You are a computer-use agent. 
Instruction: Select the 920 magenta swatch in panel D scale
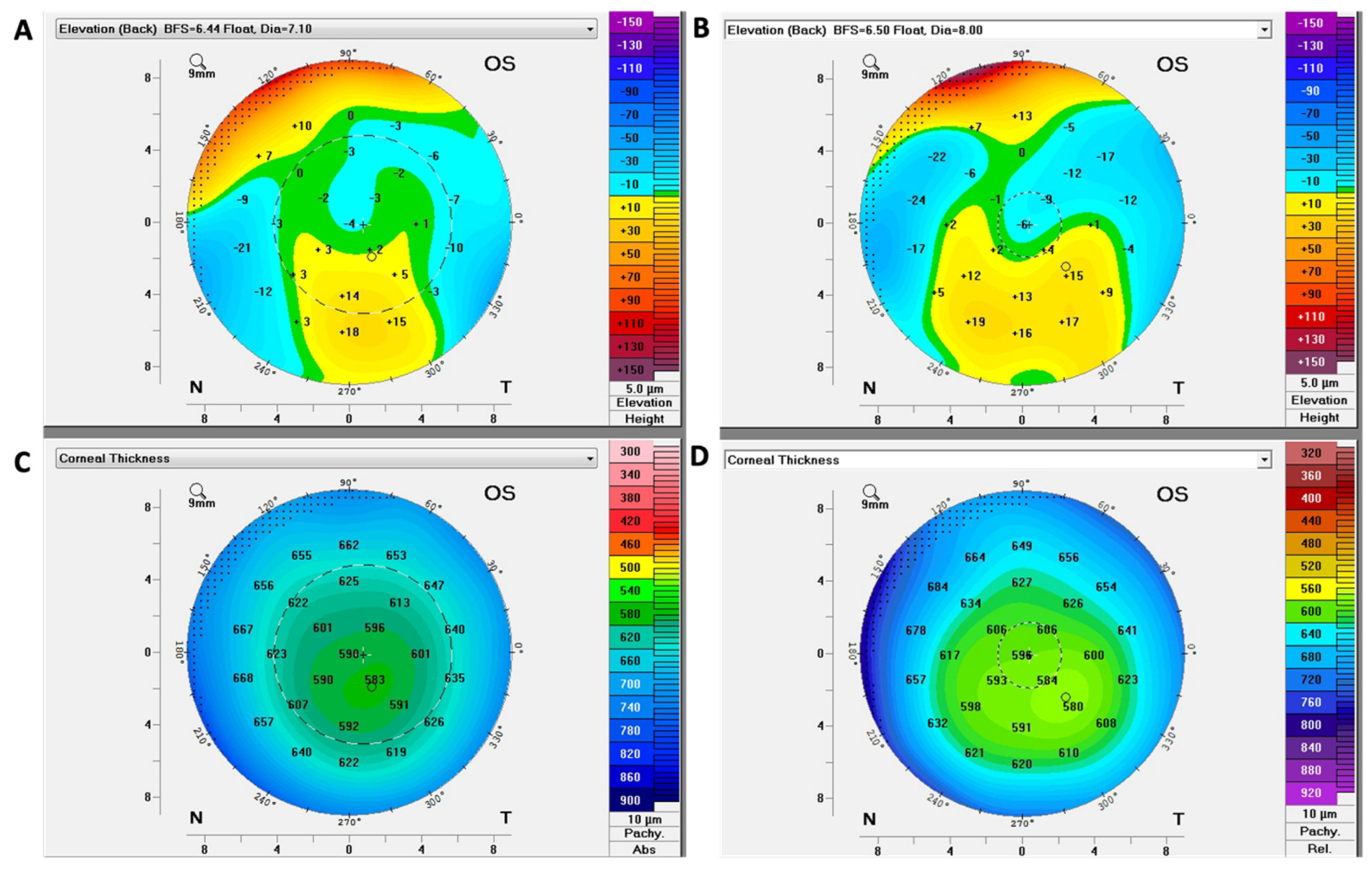point(1310,793)
